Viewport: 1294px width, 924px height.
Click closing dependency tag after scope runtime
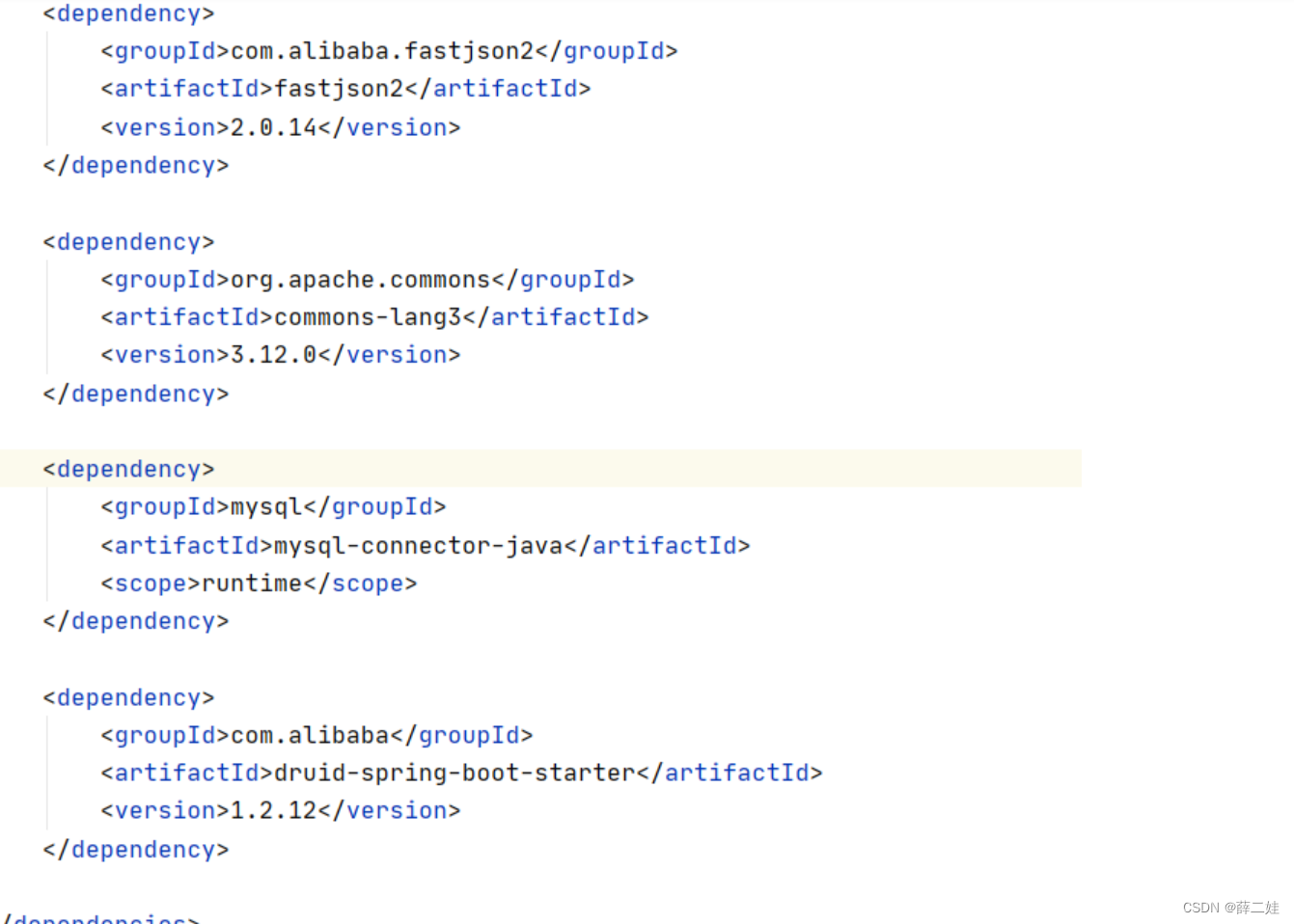coord(136,621)
